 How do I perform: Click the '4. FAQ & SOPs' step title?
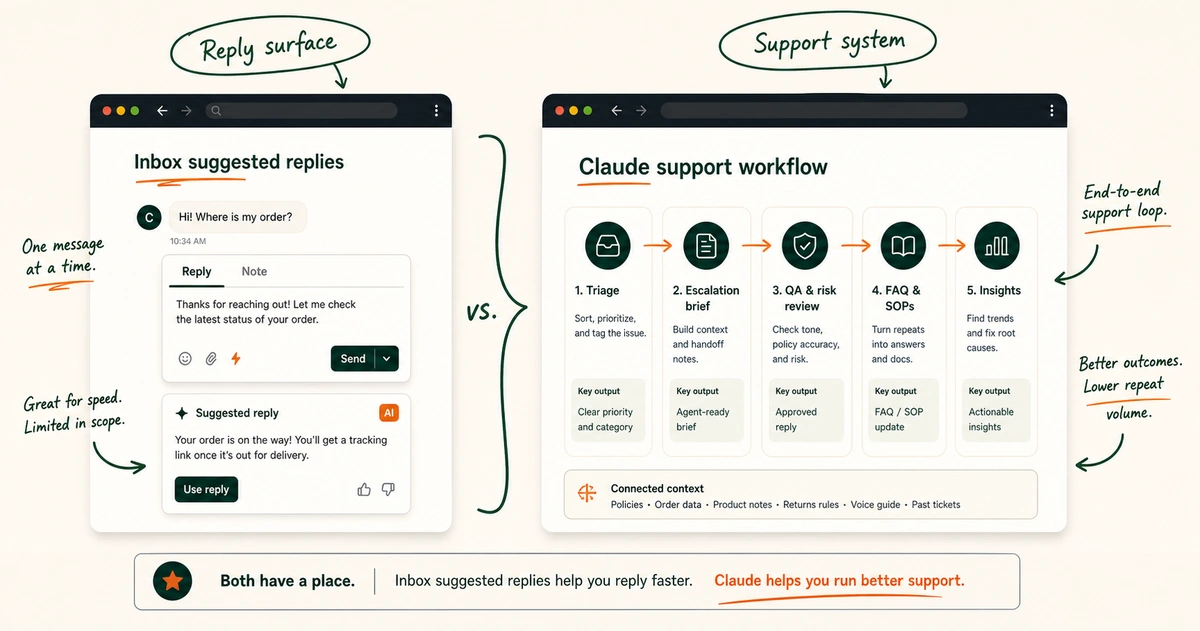pos(896,298)
